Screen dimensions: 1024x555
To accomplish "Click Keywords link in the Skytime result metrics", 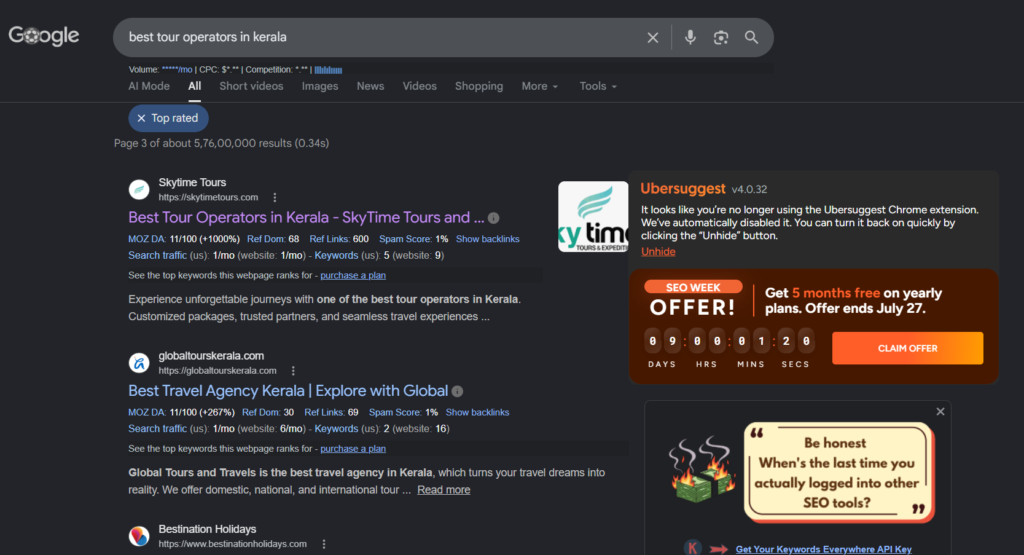I will (336, 255).
